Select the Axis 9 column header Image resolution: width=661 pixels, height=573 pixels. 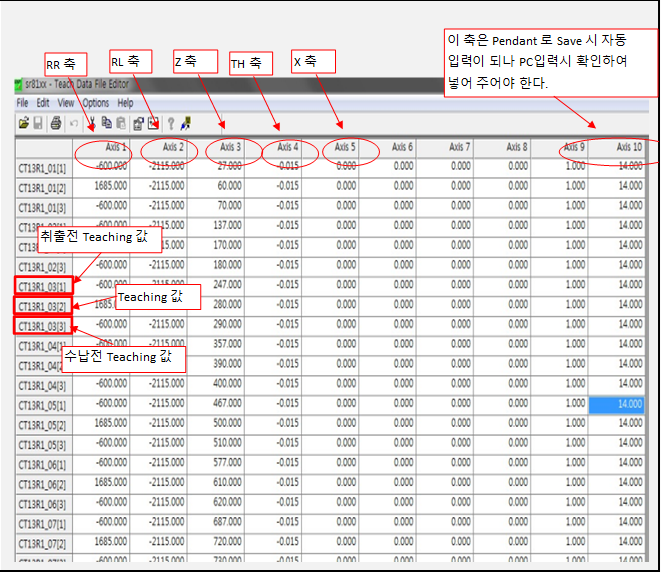click(x=560, y=147)
